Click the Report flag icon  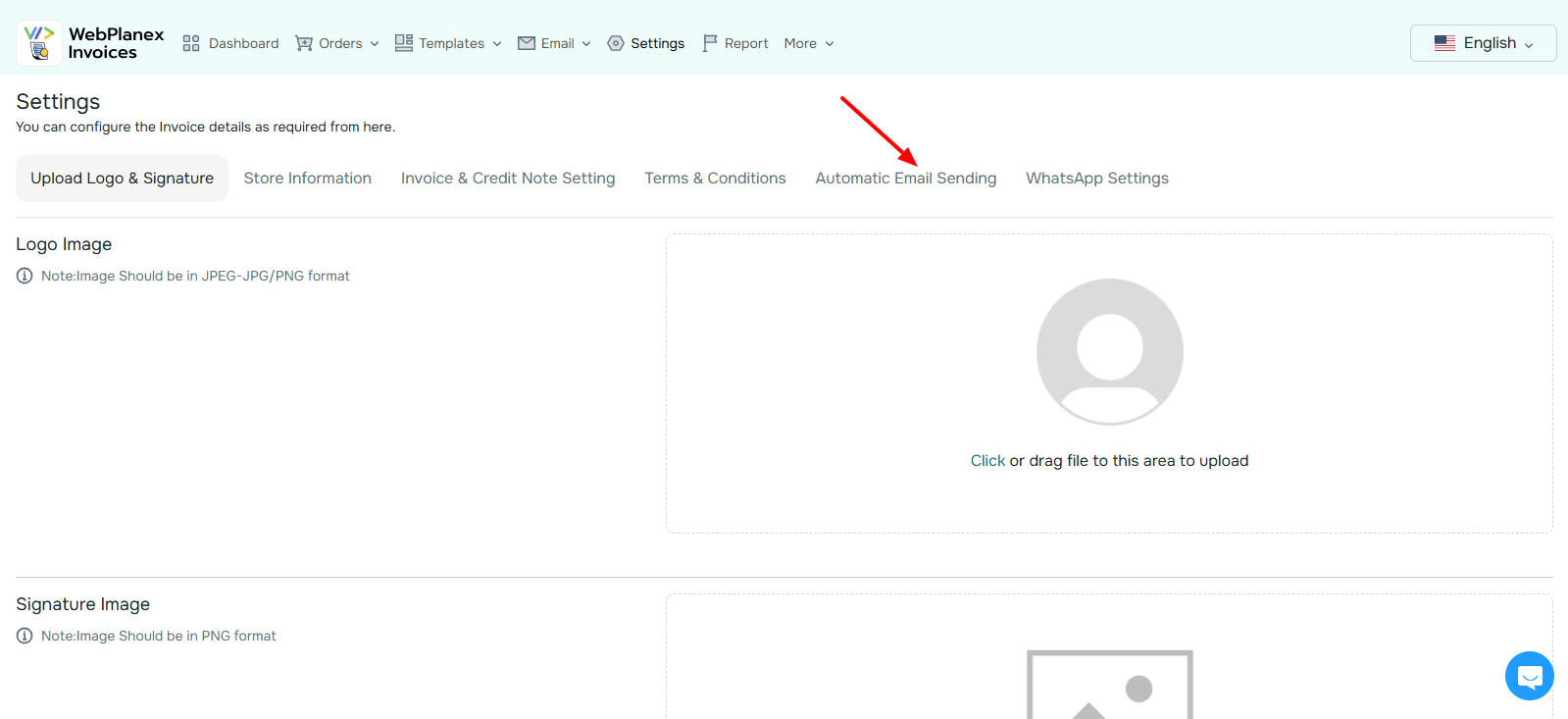(710, 43)
